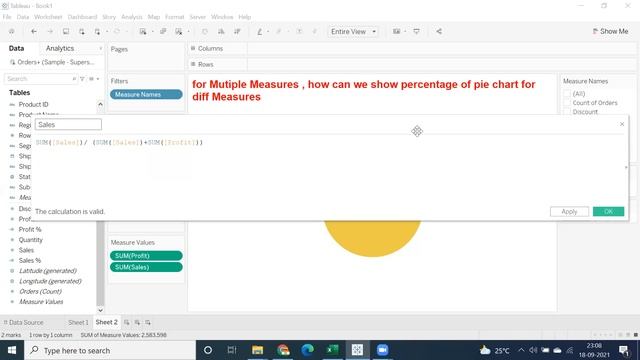Close the calculation editor dialog

[x=622, y=124]
